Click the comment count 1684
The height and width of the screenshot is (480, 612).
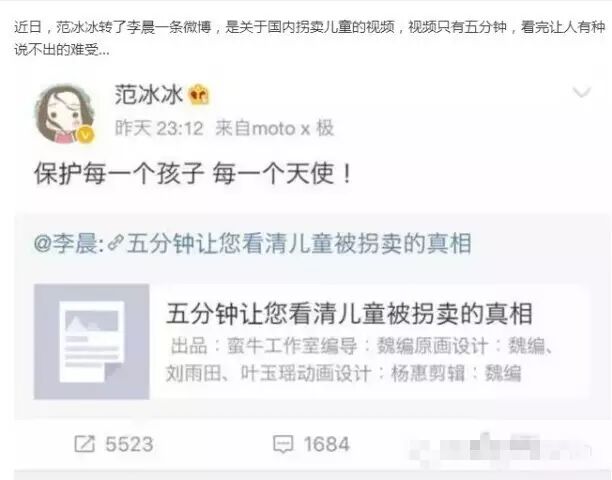point(327,444)
